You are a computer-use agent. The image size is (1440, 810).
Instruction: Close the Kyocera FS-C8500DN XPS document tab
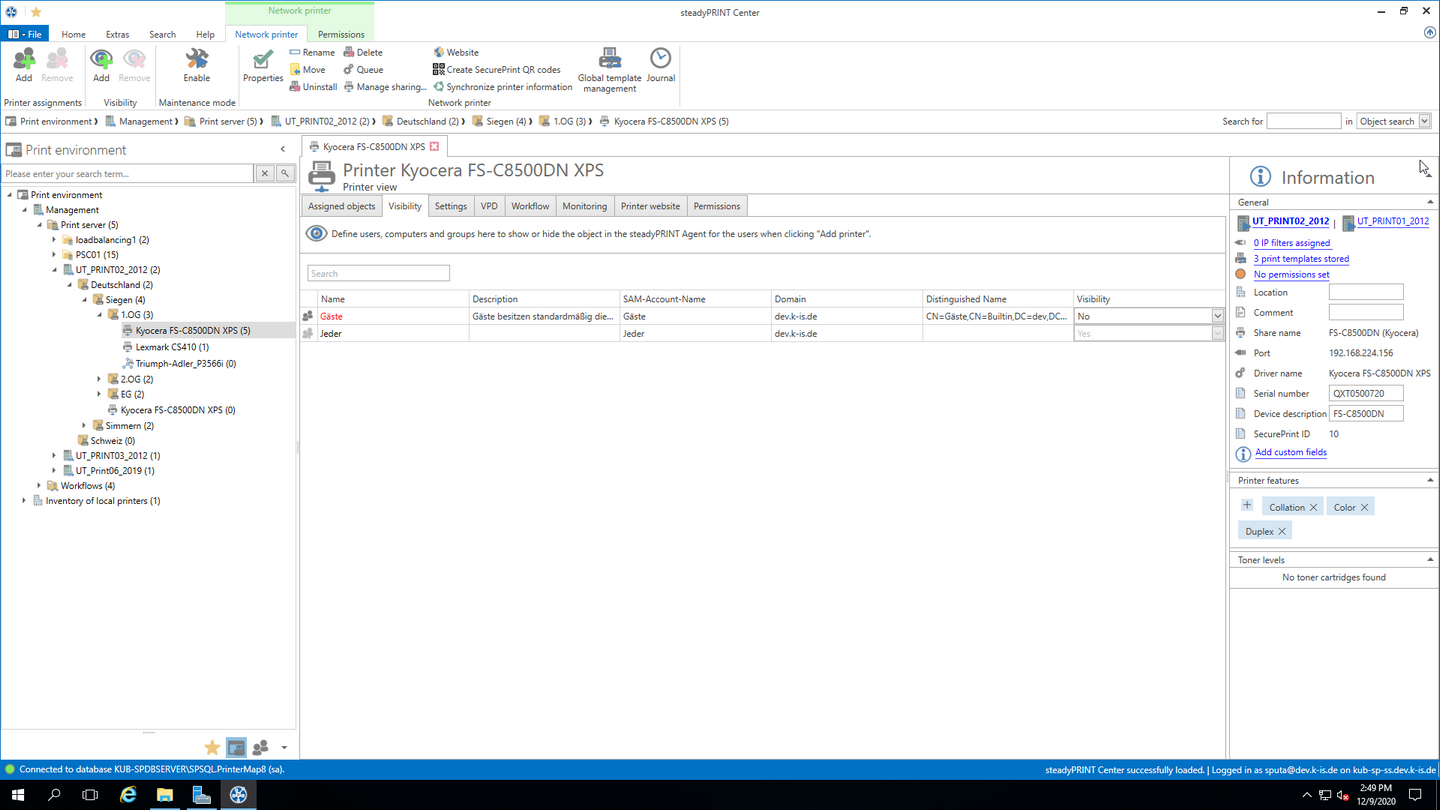coord(434,146)
